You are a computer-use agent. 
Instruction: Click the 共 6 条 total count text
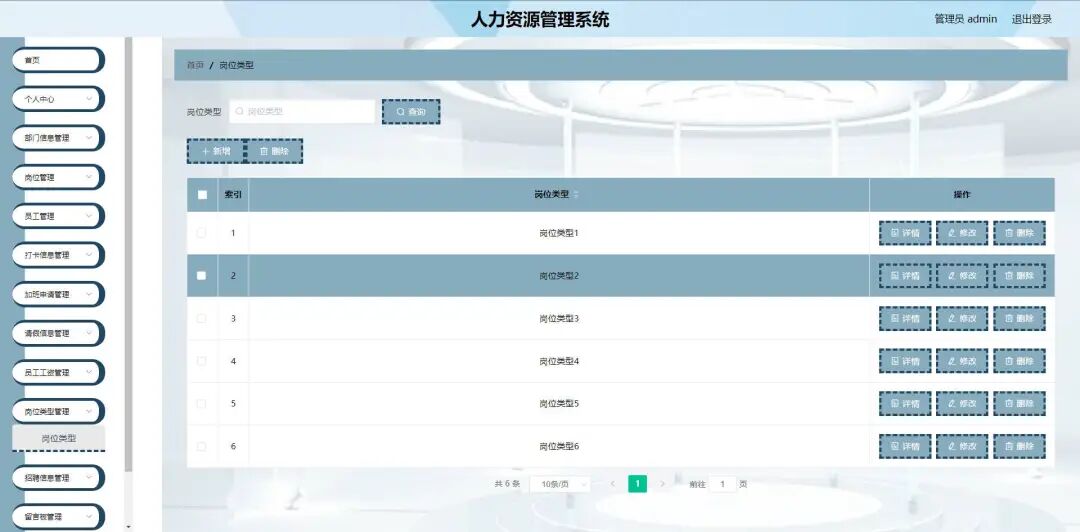tap(507, 484)
